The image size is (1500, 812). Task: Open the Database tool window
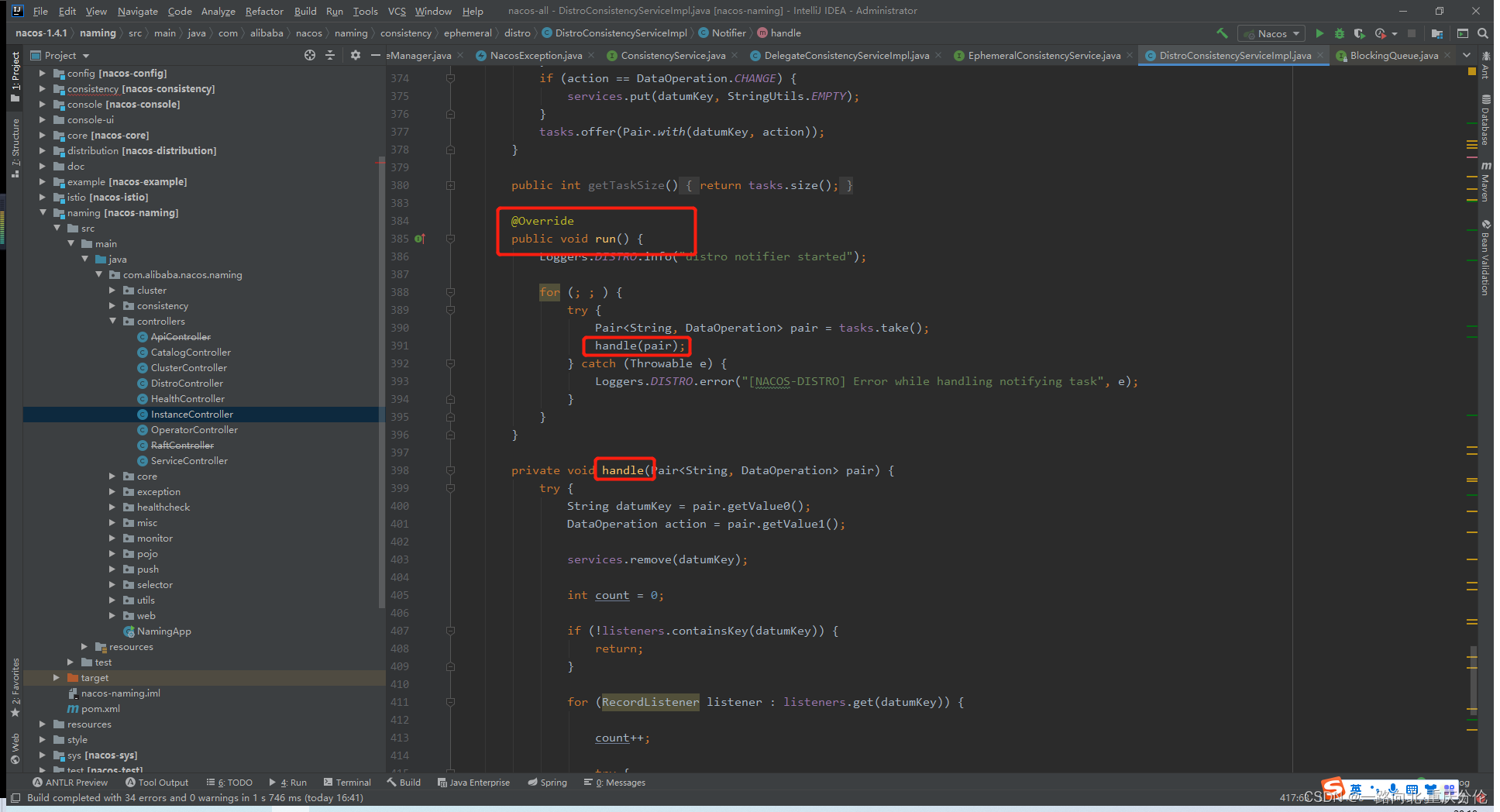(1485, 120)
